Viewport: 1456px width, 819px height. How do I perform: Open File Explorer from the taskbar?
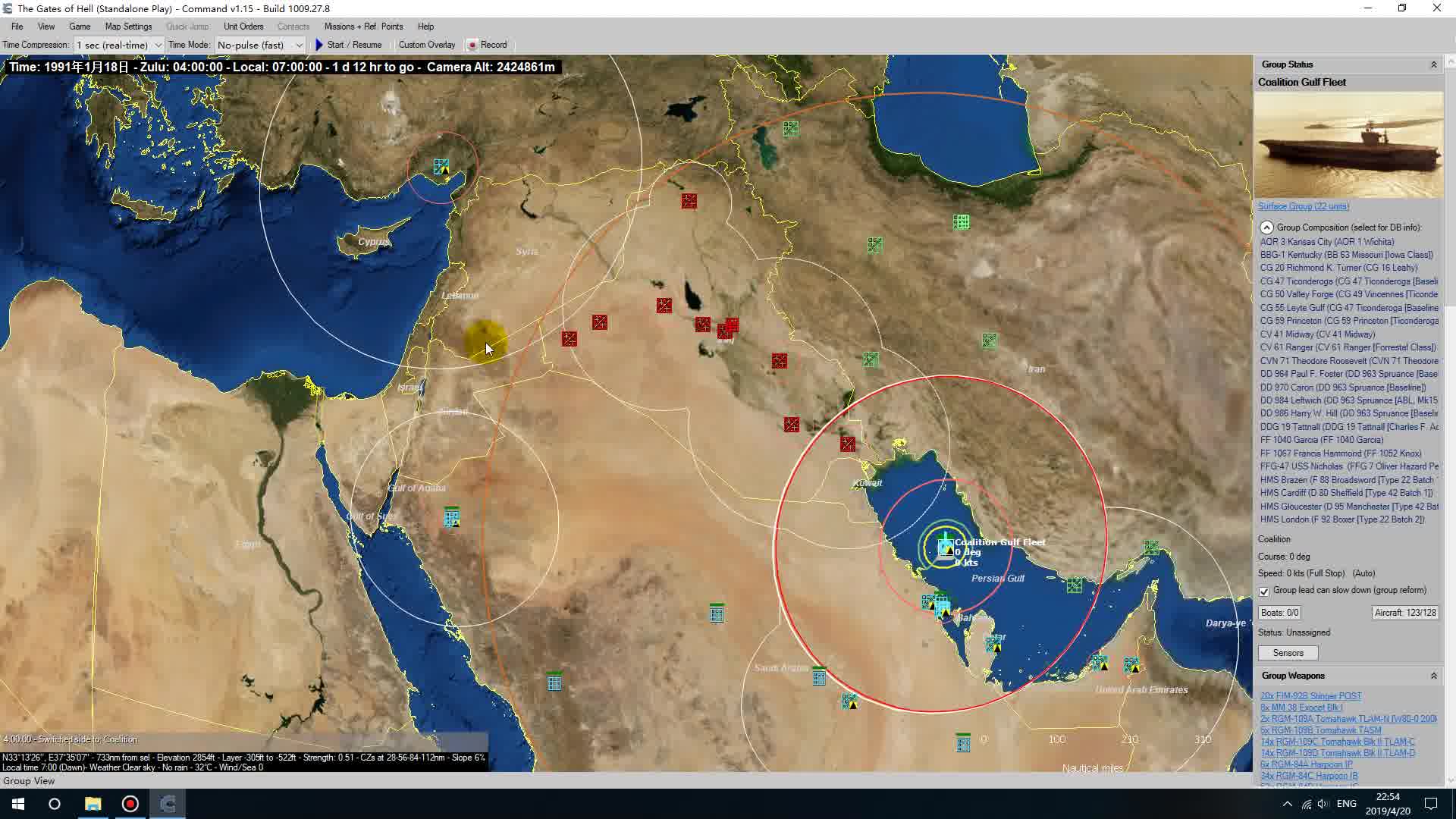93,804
